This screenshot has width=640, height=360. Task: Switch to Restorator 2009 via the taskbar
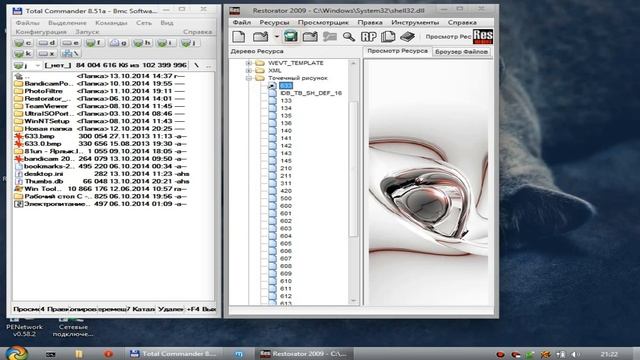304,354
